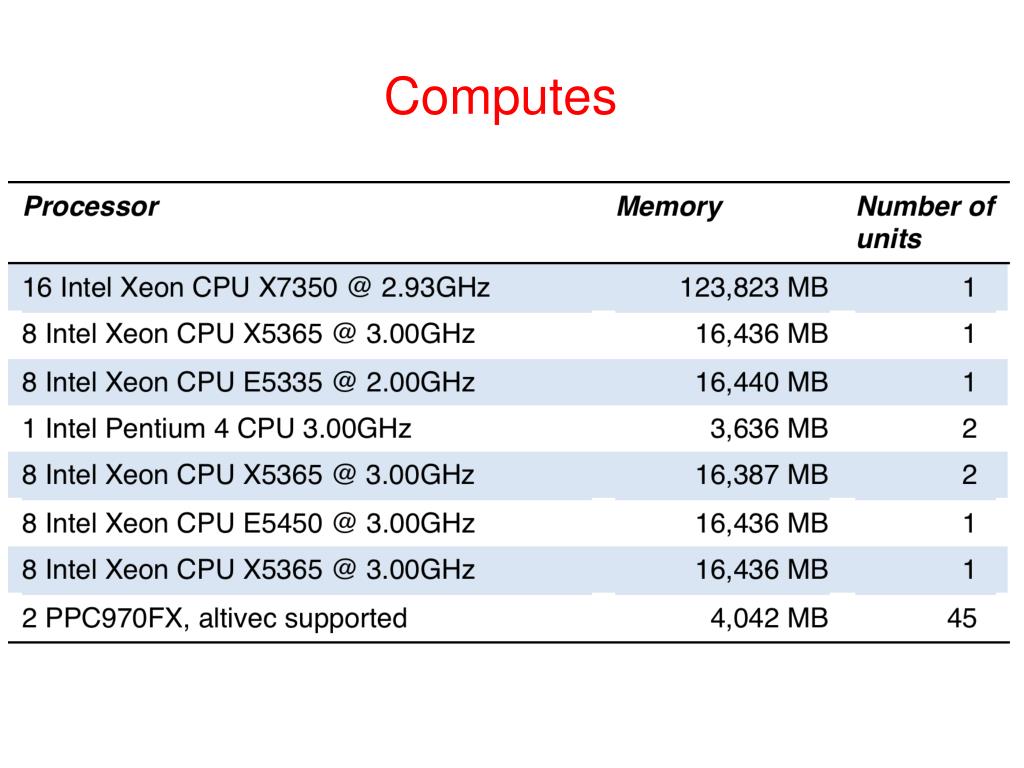The height and width of the screenshot is (768, 1024).
Task: Click units value 2 in Pentium row
Action: coord(969,428)
